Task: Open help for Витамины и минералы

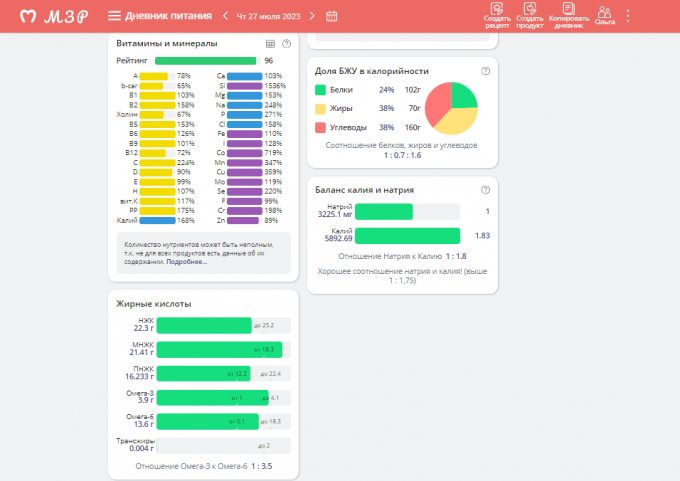Action: [287, 44]
